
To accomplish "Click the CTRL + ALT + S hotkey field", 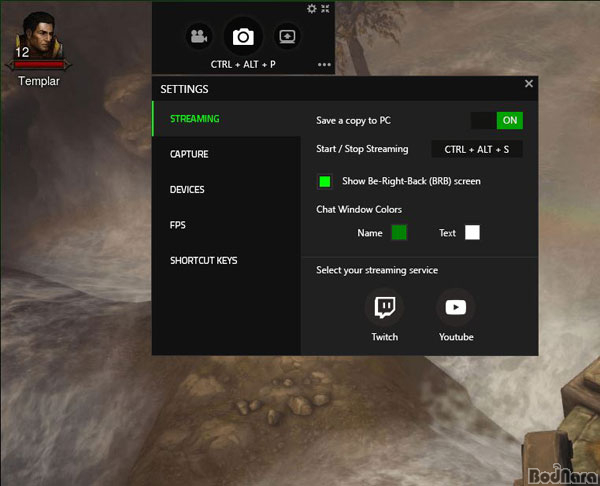I will (x=477, y=149).
